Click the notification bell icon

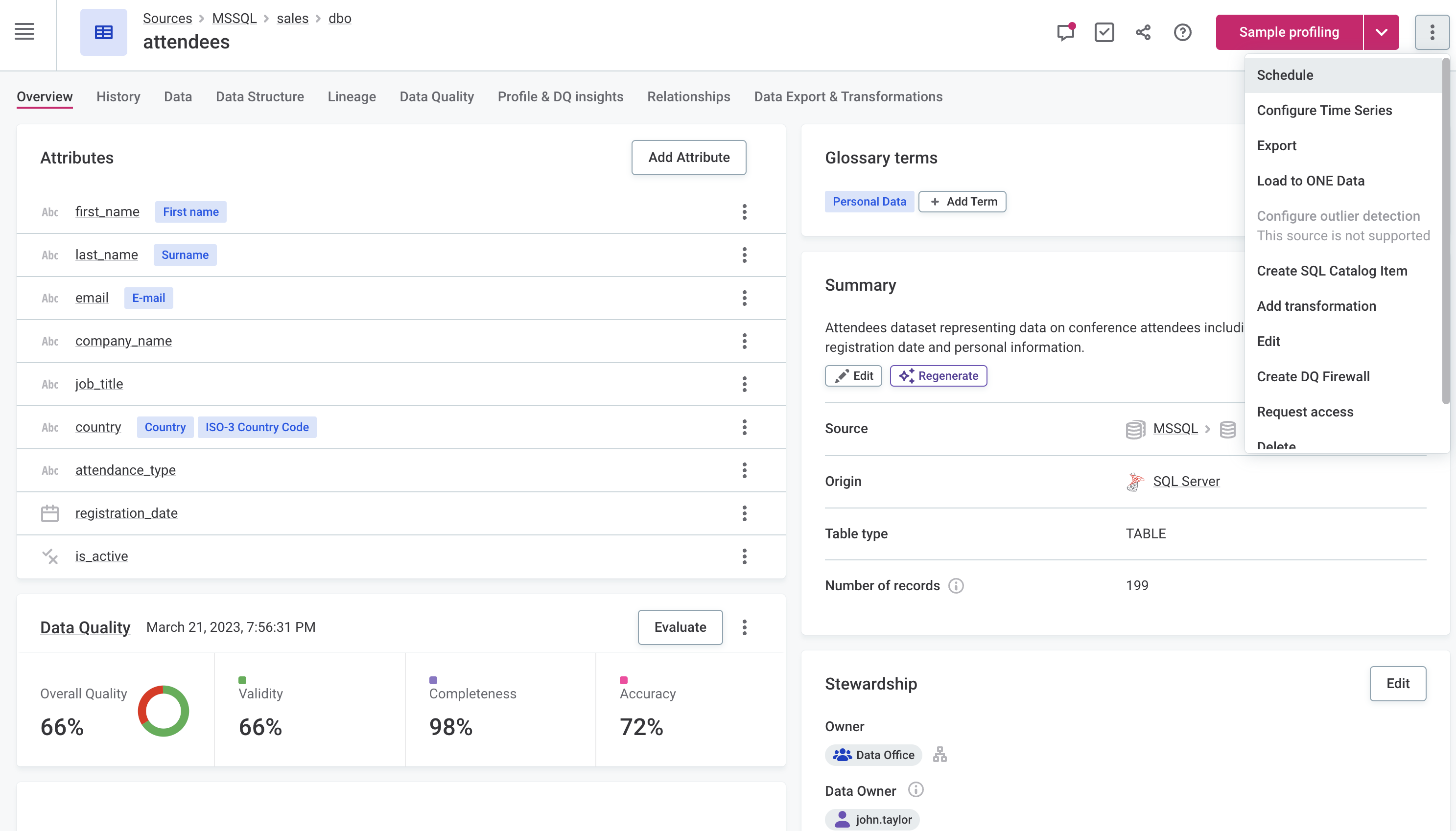(x=1065, y=31)
